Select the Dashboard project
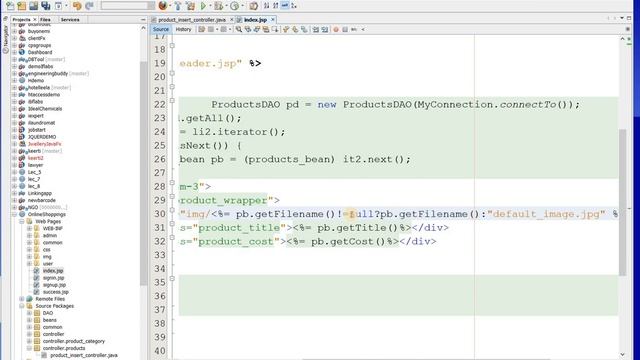This screenshot has height=360, width=640. [40, 52]
